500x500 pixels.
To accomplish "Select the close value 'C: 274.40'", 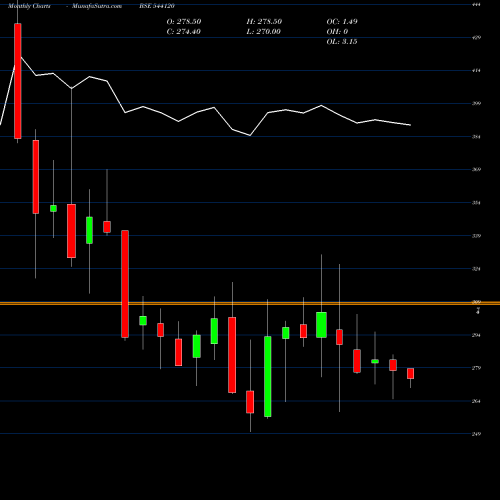I will coord(184,31).
